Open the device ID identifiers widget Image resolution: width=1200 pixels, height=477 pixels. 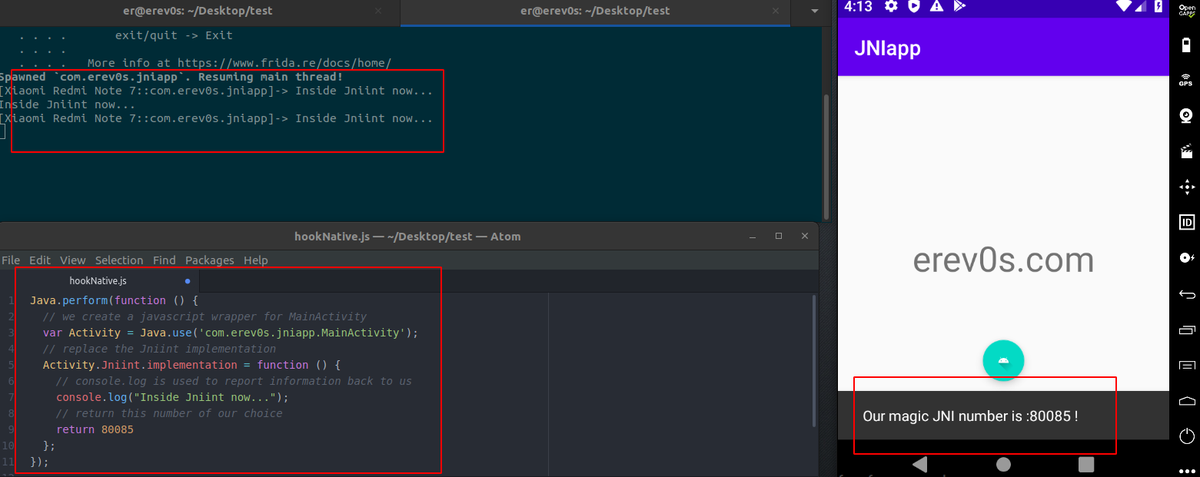1187,222
